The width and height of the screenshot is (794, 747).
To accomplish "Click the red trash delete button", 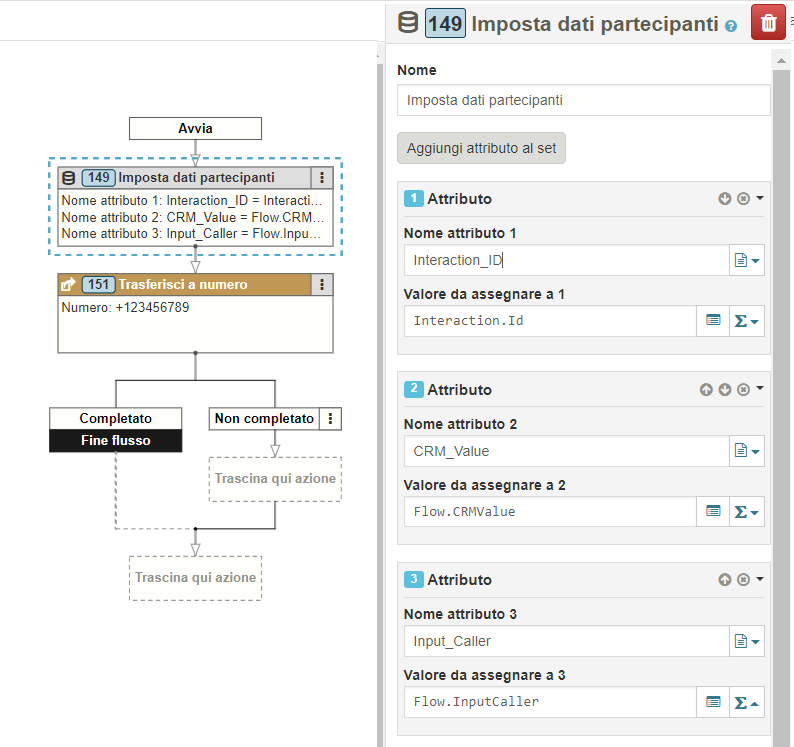I will click(768, 24).
